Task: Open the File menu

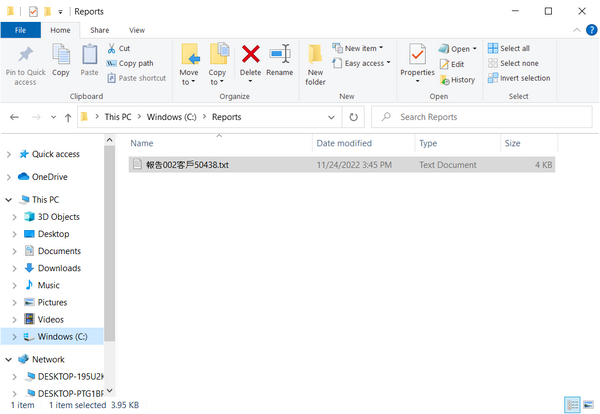Action: pos(21,30)
